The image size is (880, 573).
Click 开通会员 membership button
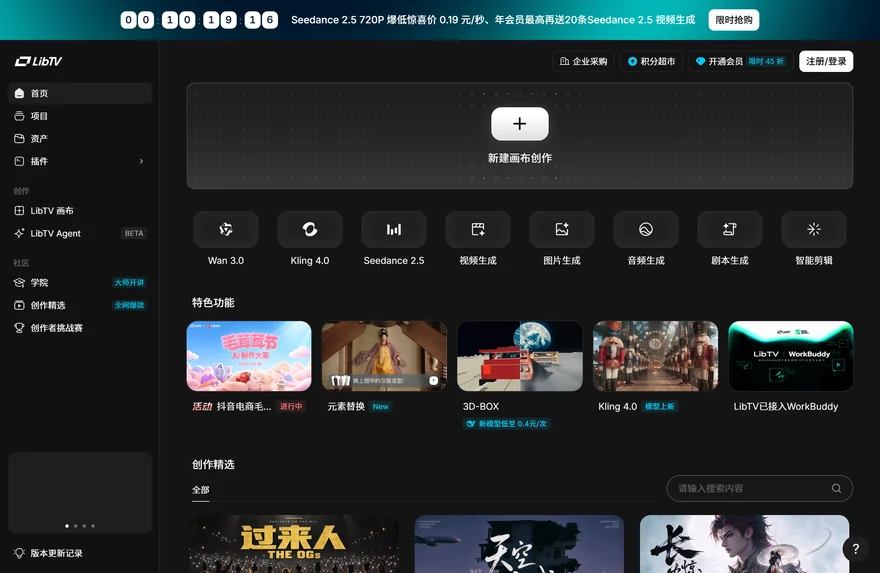pyautogui.click(x=740, y=61)
